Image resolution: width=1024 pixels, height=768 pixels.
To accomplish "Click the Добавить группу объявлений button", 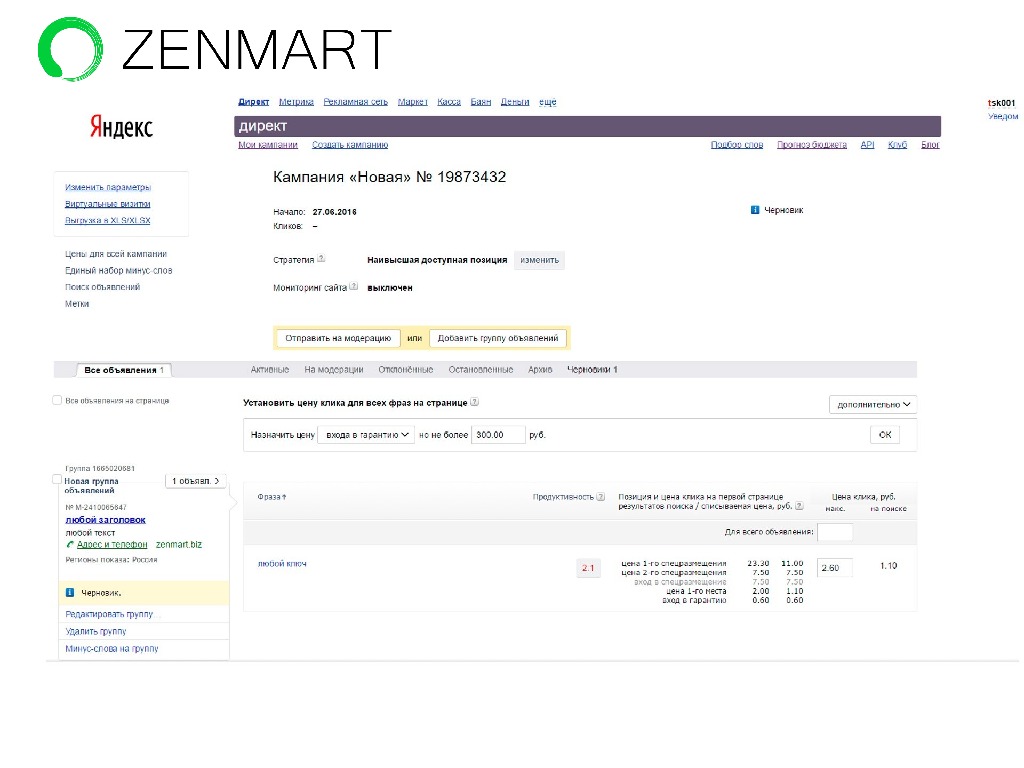I will pyautogui.click(x=498, y=338).
